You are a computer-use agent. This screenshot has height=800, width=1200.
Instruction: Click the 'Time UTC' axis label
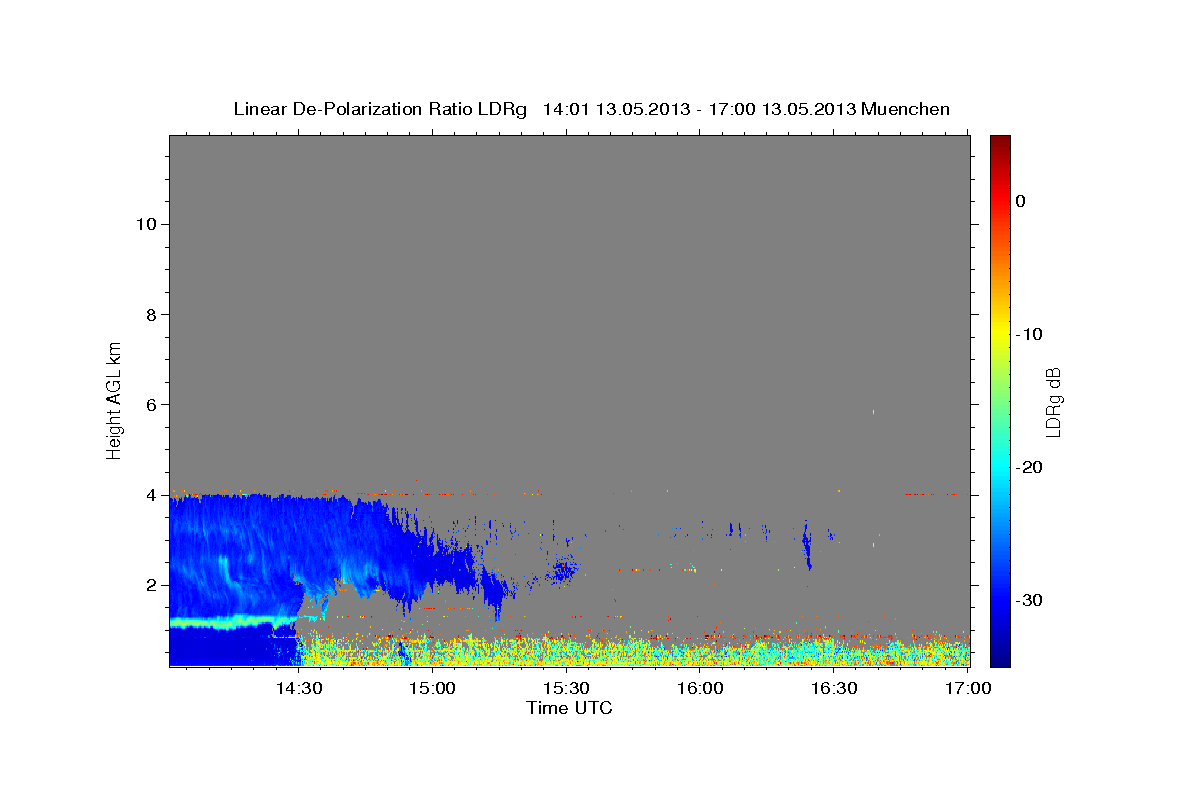point(569,708)
